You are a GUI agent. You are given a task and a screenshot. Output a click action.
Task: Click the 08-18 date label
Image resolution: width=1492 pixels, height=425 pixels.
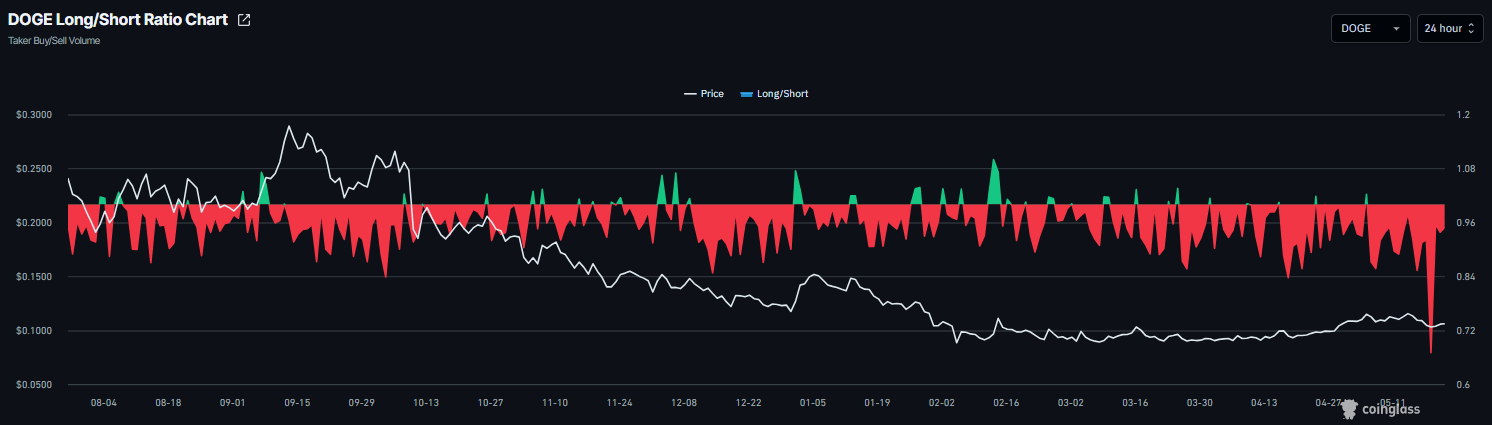pos(168,403)
